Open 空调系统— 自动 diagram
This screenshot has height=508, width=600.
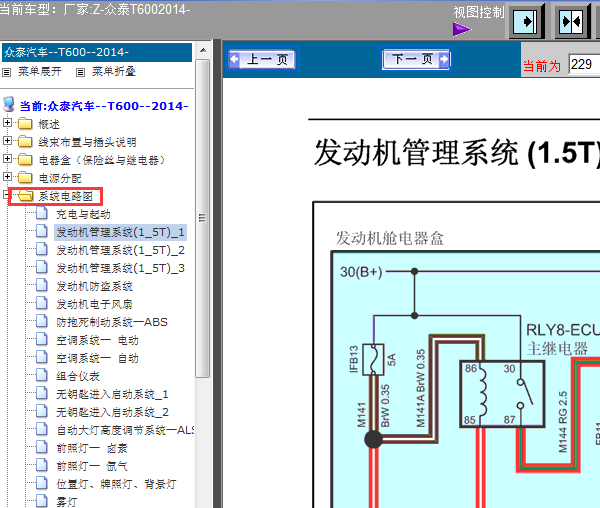tap(98, 358)
